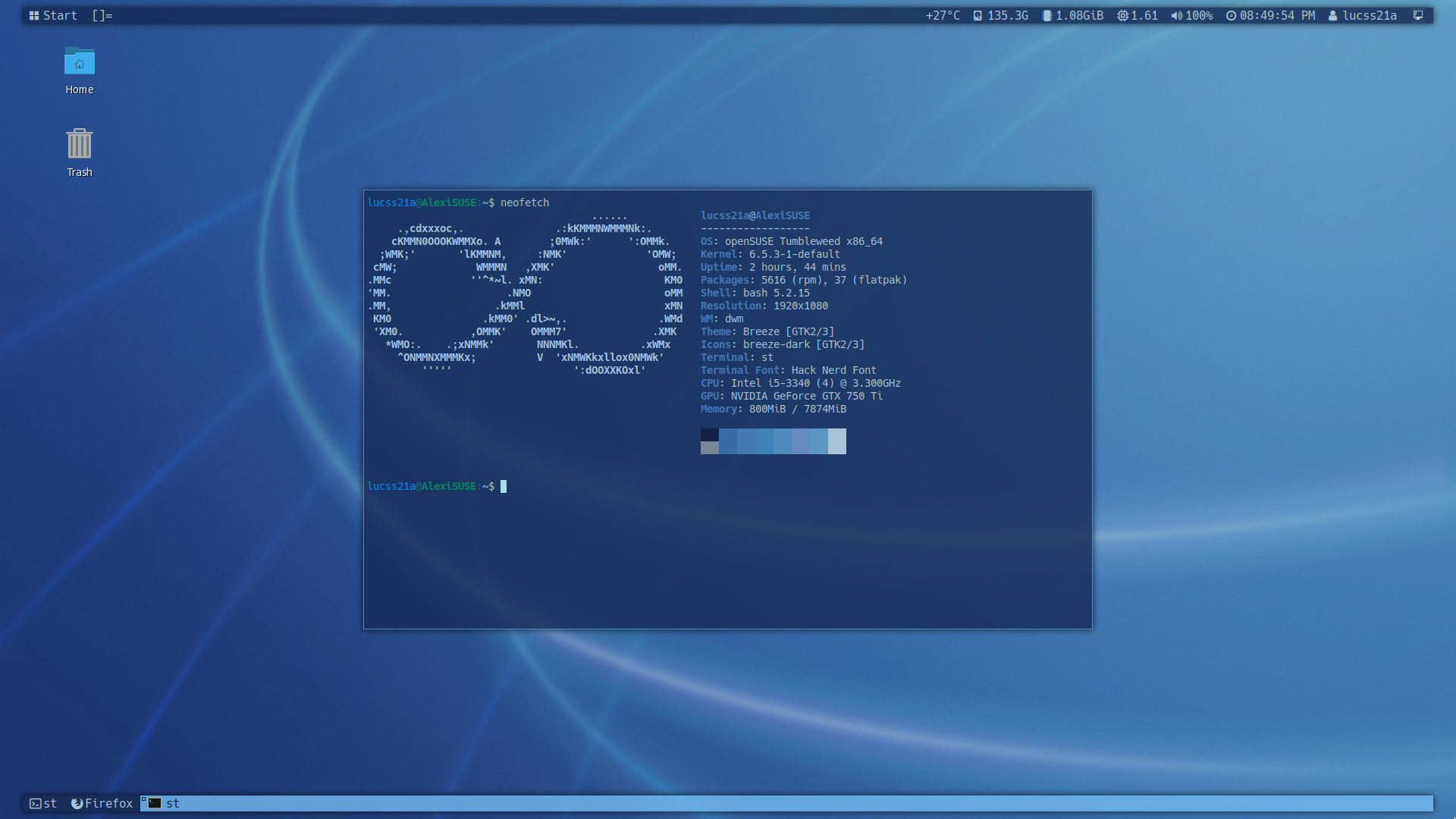Click the darkest navy block in terminal palette
Viewport: 1456px width, 819px height.
click(x=710, y=435)
